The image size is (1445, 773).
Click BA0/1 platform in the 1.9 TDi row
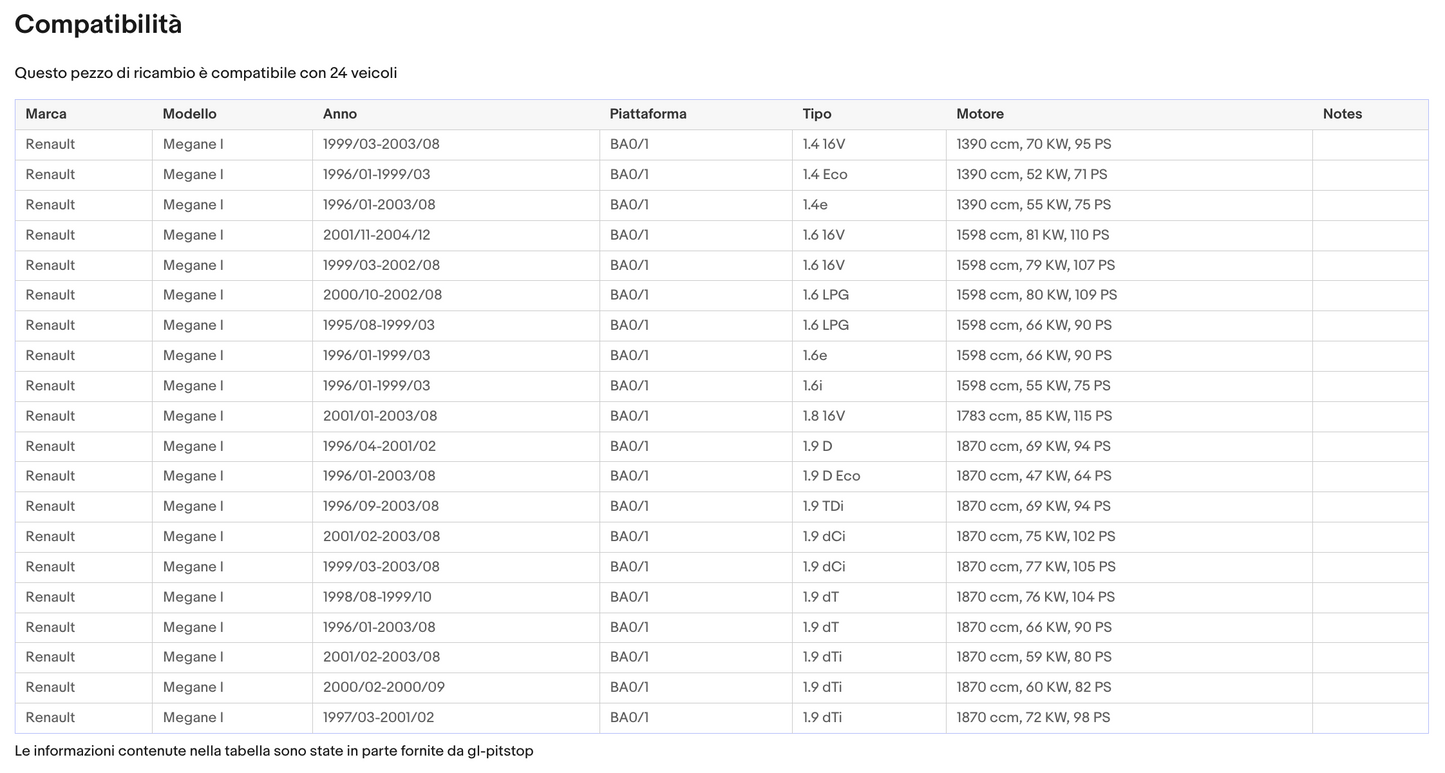pos(629,506)
